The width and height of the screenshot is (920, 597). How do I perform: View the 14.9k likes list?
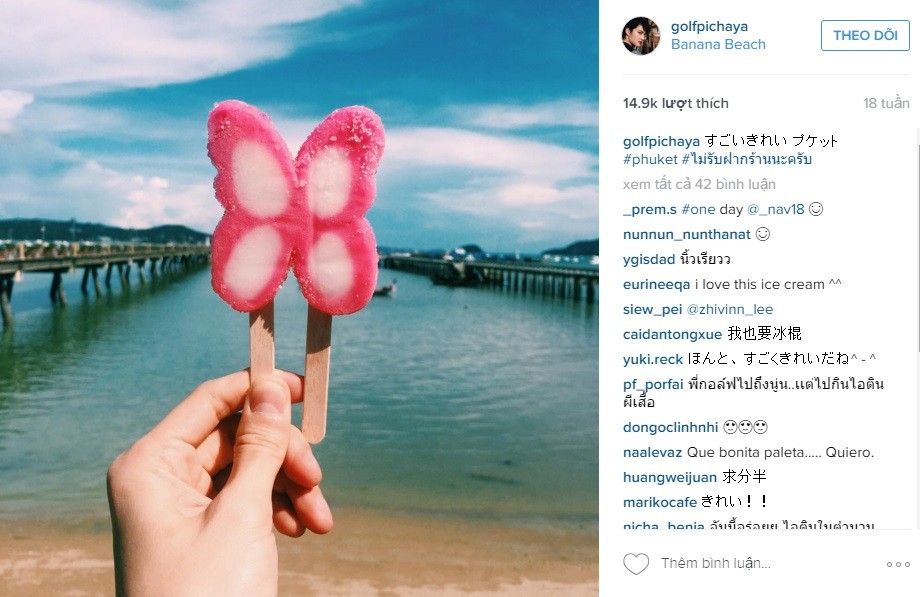pos(675,103)
